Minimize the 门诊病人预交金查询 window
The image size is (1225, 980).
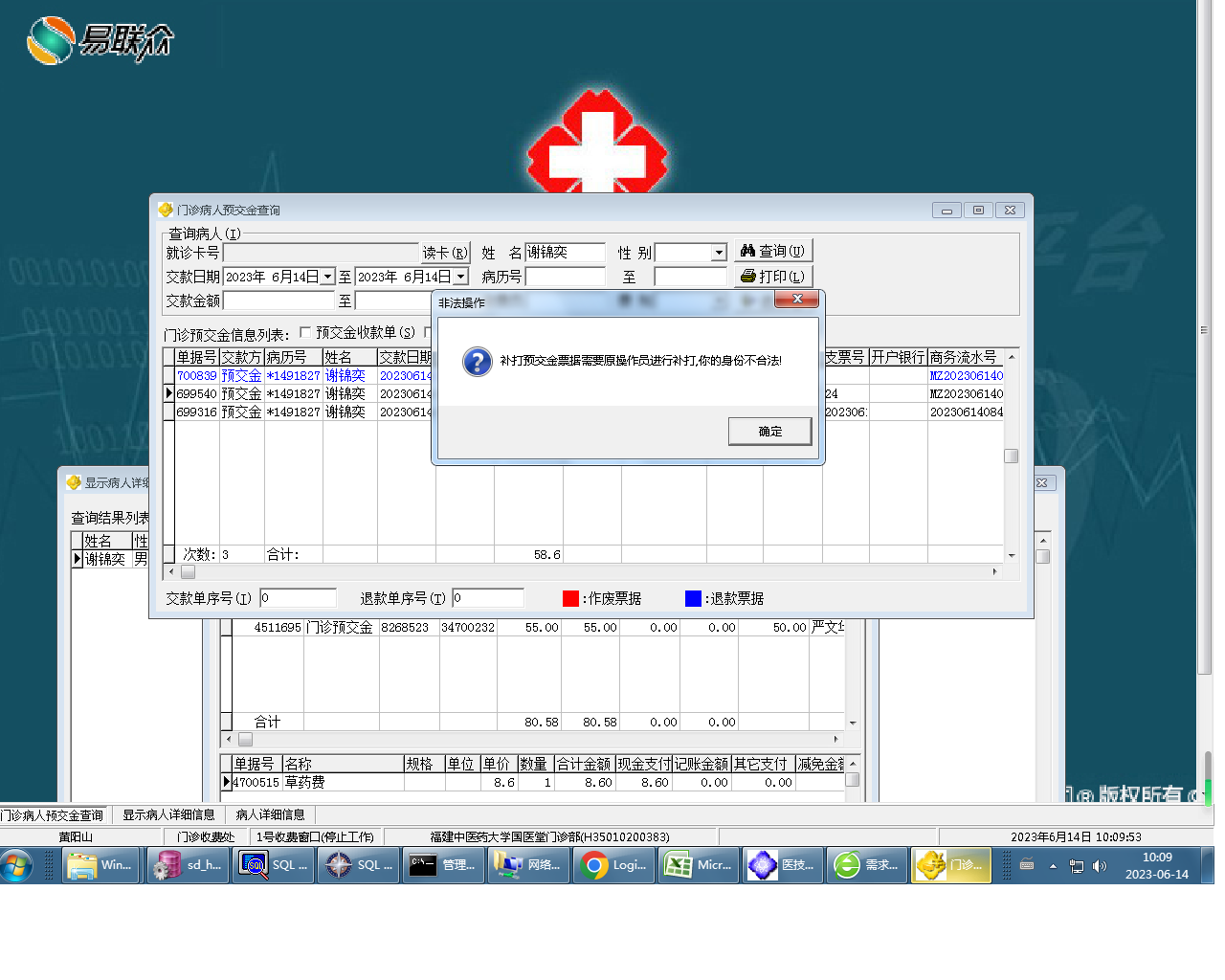[947, 210]
